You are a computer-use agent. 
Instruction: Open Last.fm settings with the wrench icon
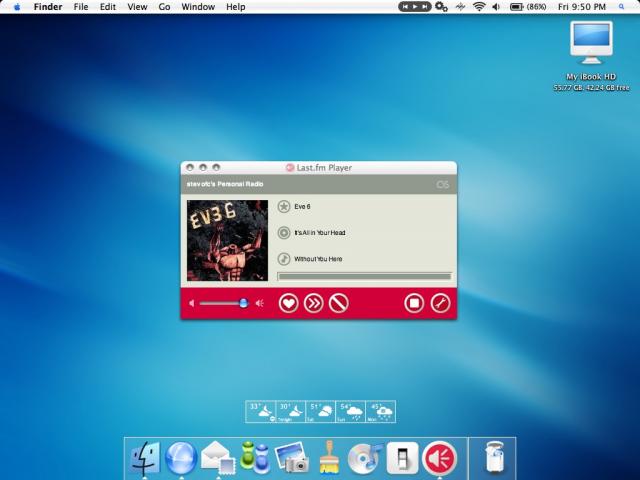[440, 303]
